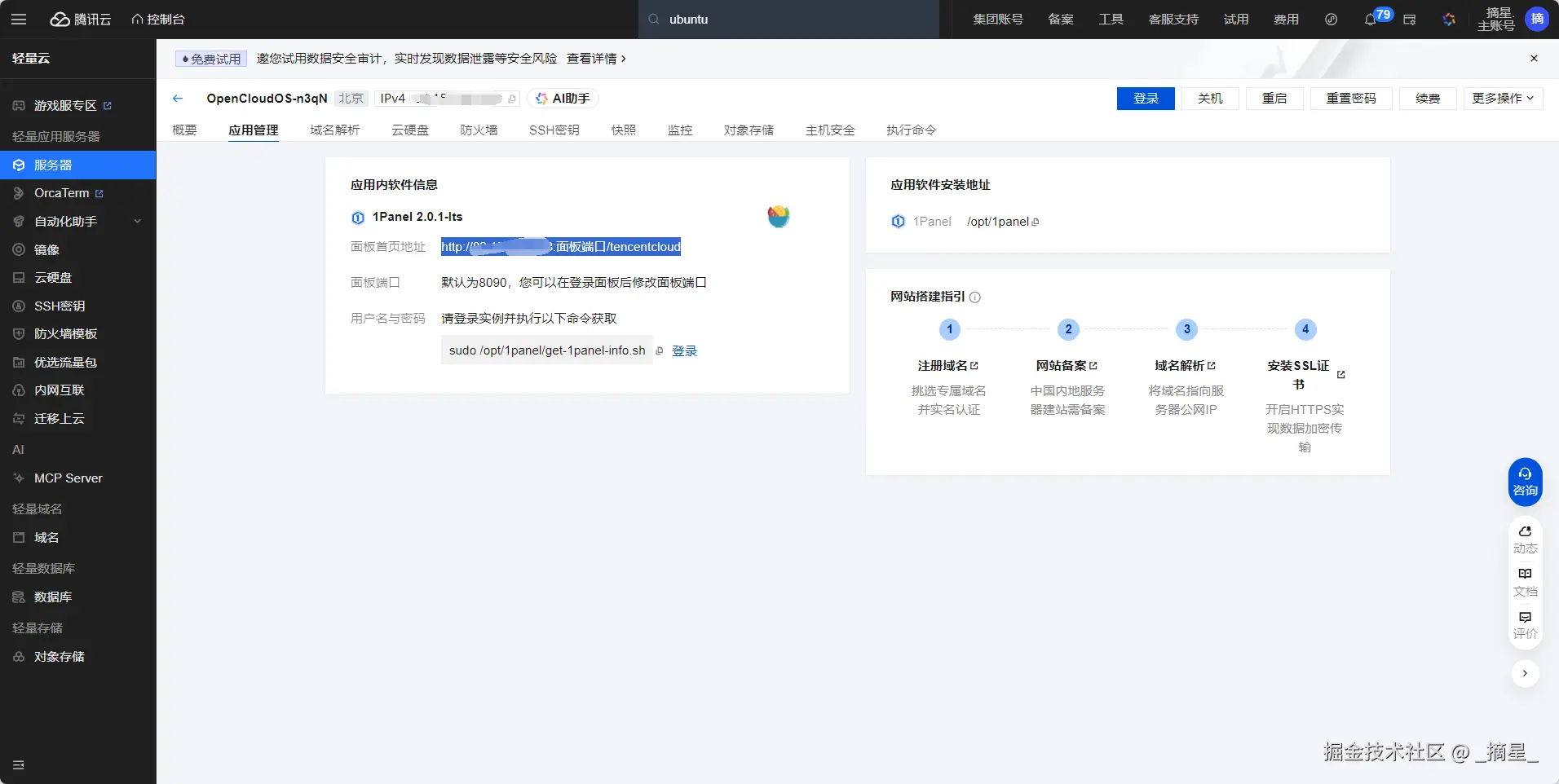Open 费用 in the top bar
The image size is (1559, 784).
coord(1287,20)
